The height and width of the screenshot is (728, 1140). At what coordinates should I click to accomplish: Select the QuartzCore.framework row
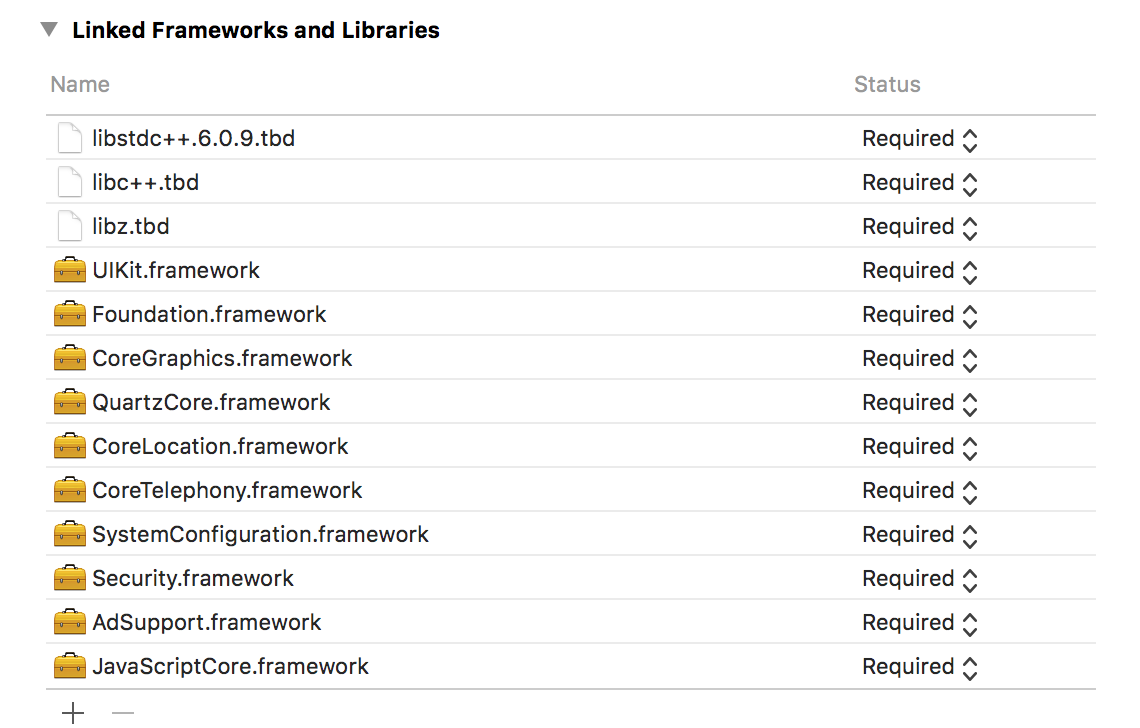pyautogui.click(x=571, y=402)
